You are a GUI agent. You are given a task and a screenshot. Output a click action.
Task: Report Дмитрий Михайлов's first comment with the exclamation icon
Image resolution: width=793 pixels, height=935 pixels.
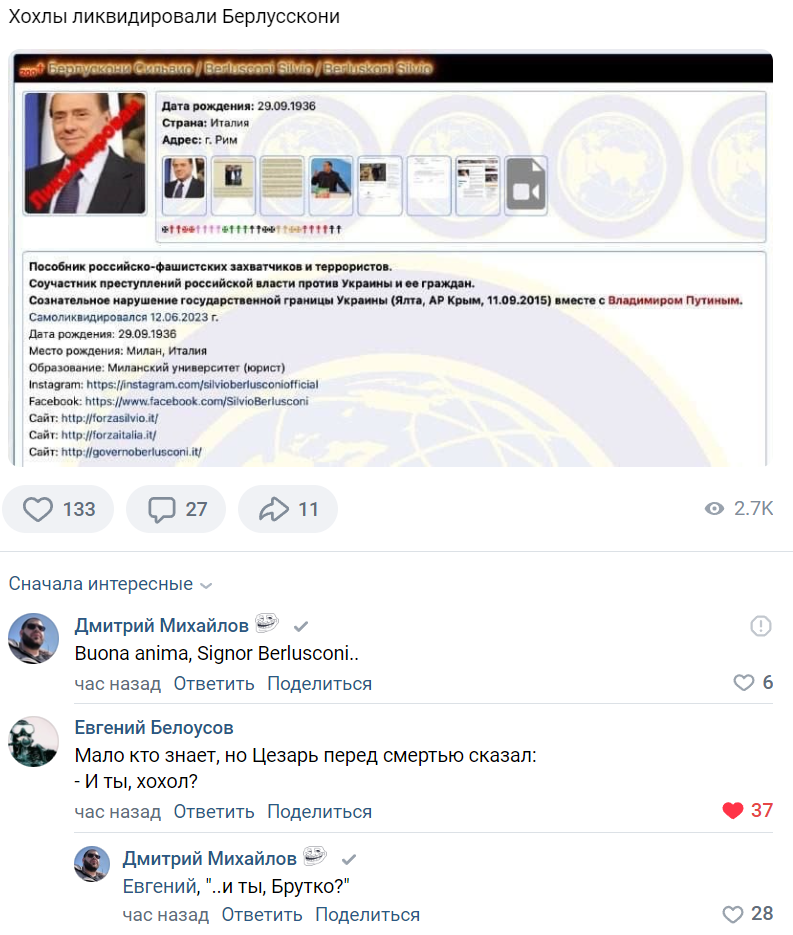(761, 626)
